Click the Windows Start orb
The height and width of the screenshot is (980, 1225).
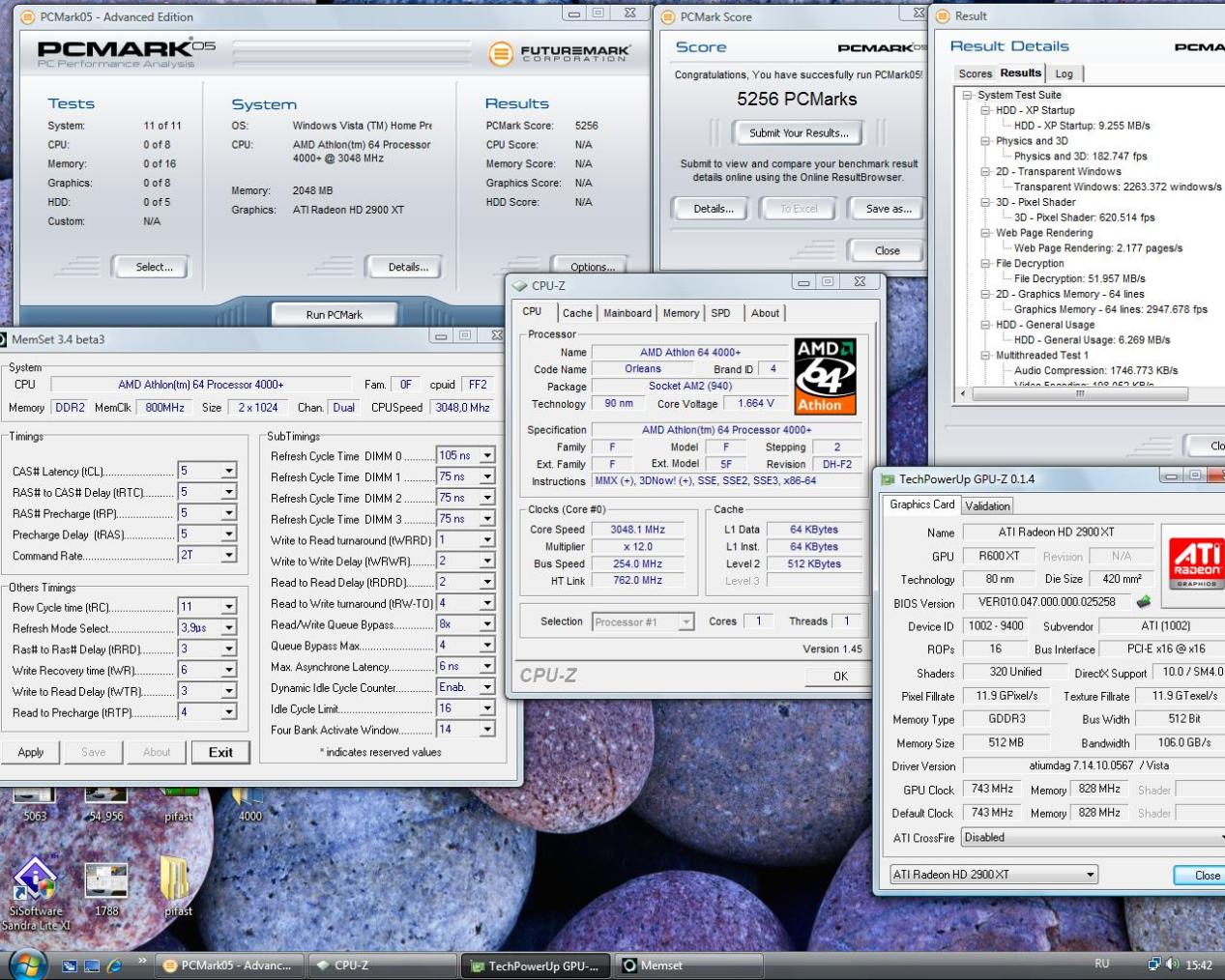pyautogui.click(x=27, y=965)
